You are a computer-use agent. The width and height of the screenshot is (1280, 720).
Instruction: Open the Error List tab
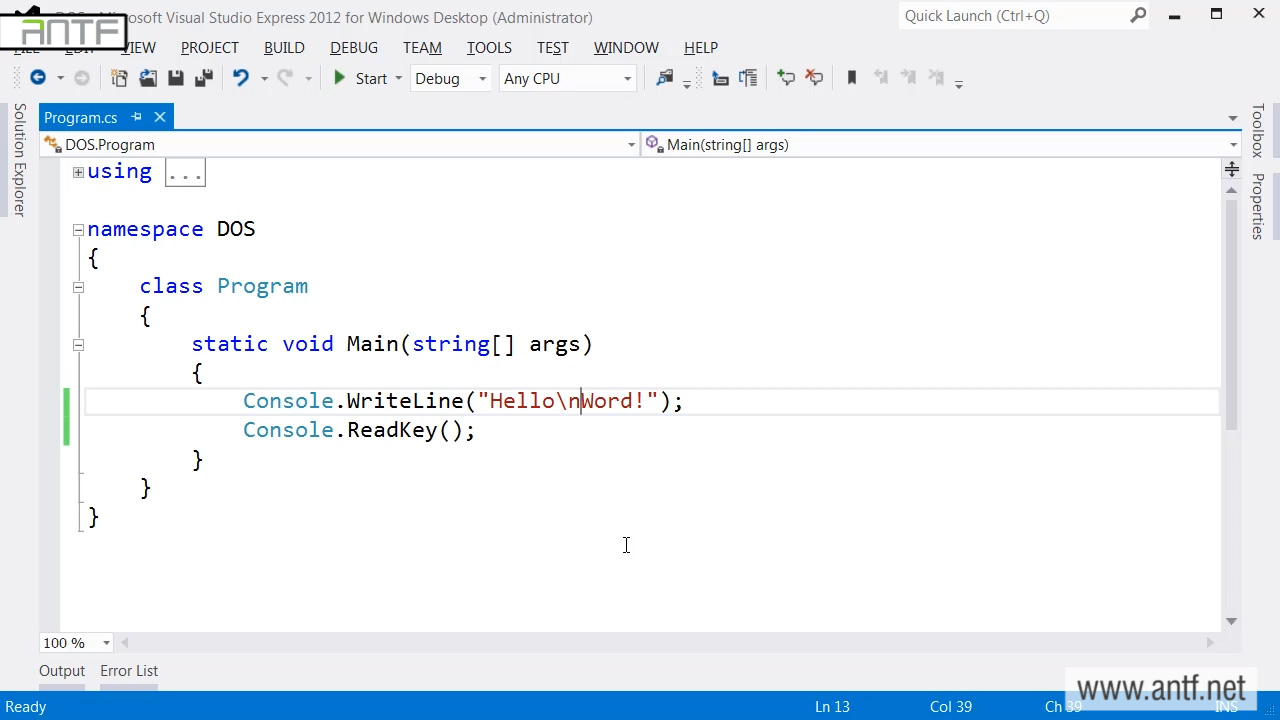129,671
